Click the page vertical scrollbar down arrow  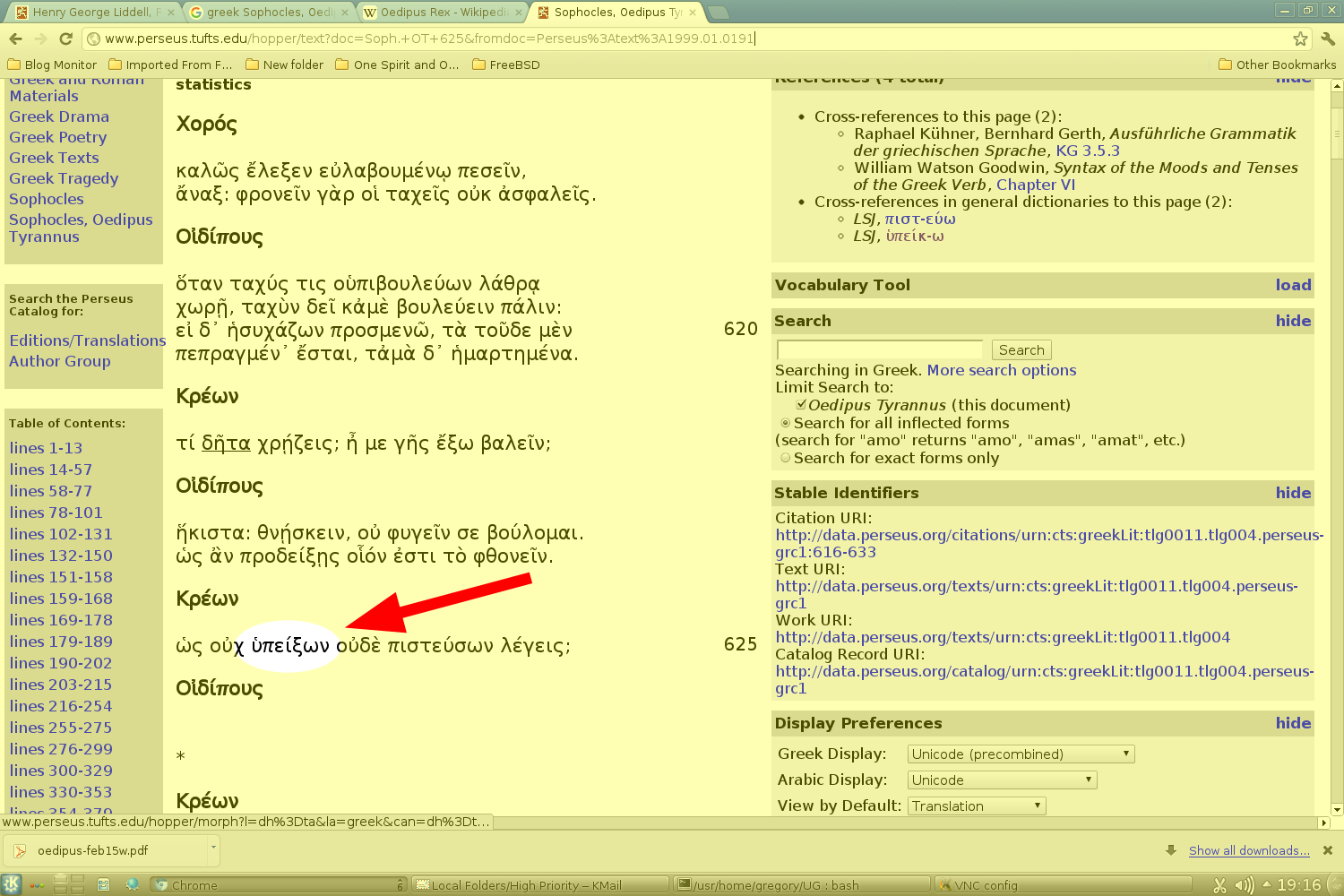tap(1337, 809)
